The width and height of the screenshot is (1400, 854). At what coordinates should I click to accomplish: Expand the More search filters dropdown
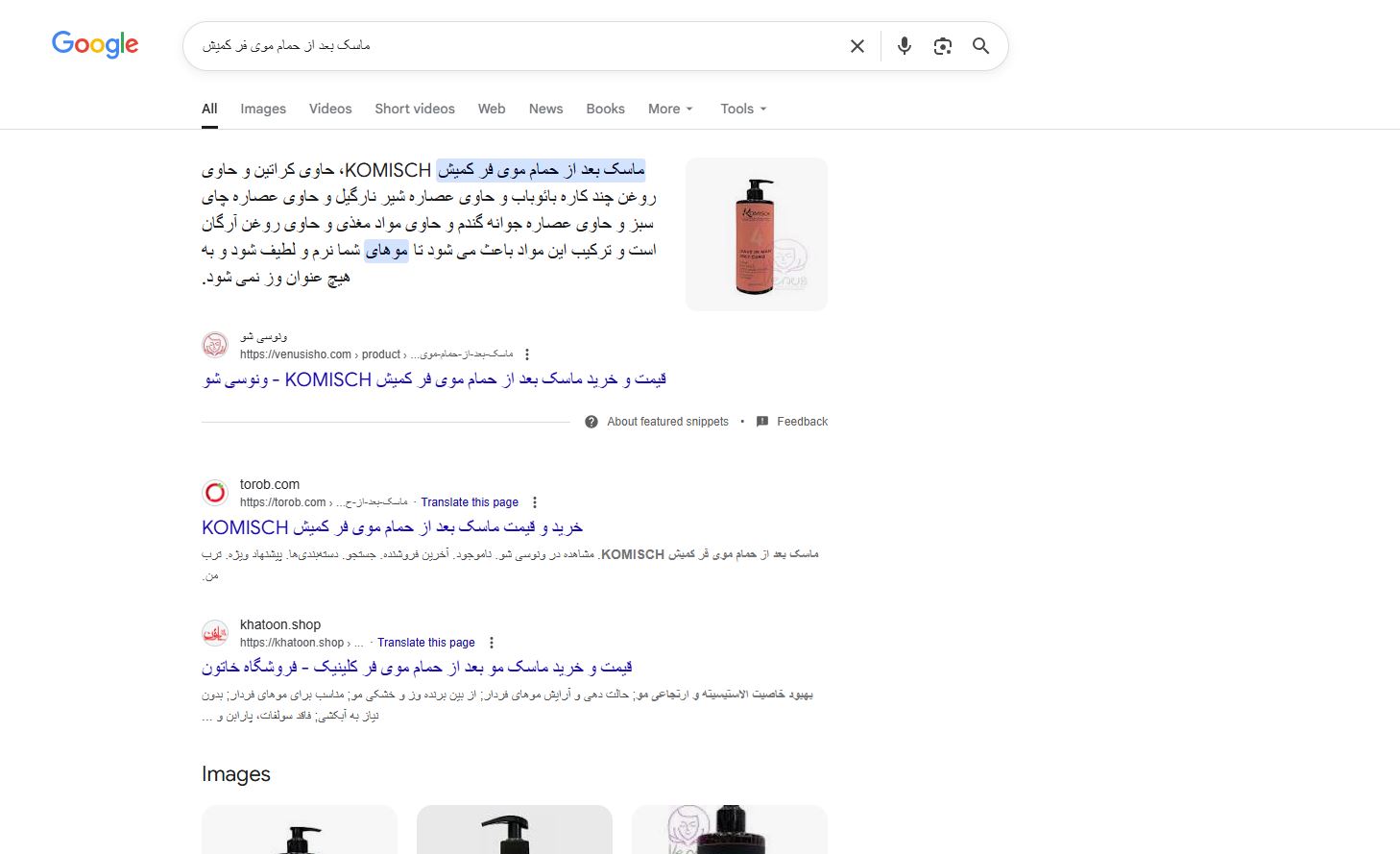pos(670,109)
